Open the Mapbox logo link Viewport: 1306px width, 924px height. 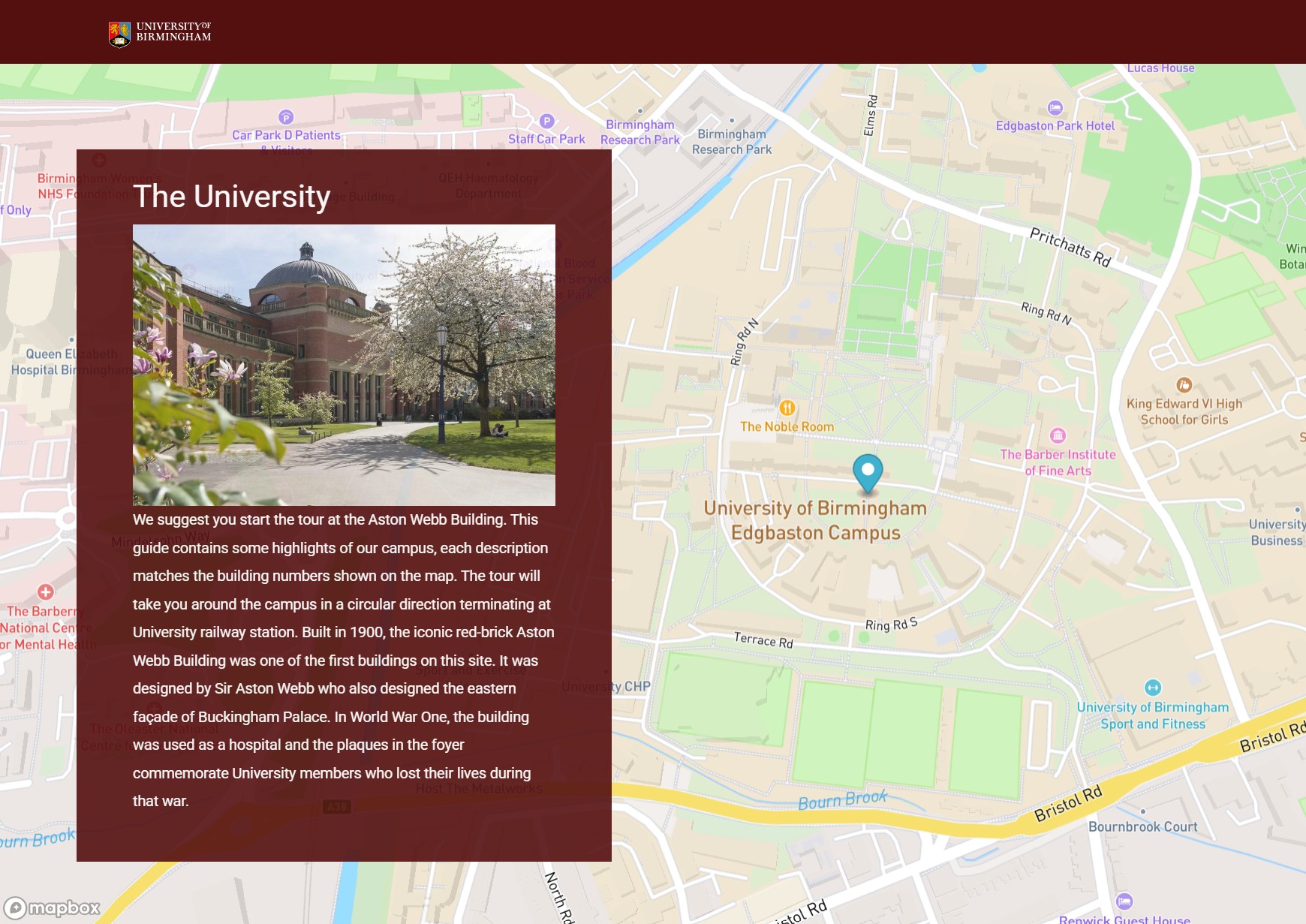[52, 908]
